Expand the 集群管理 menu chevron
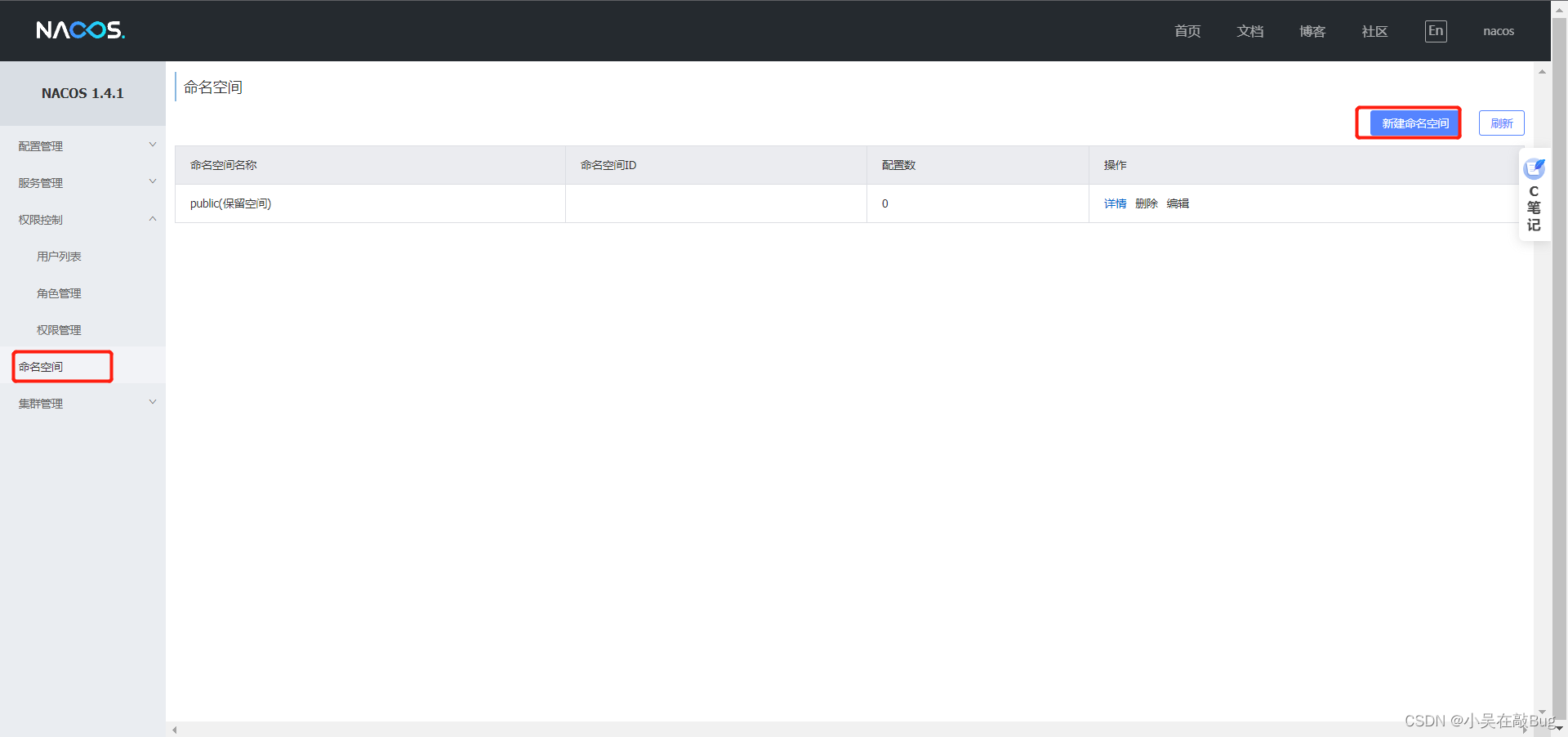 (153, 402)
